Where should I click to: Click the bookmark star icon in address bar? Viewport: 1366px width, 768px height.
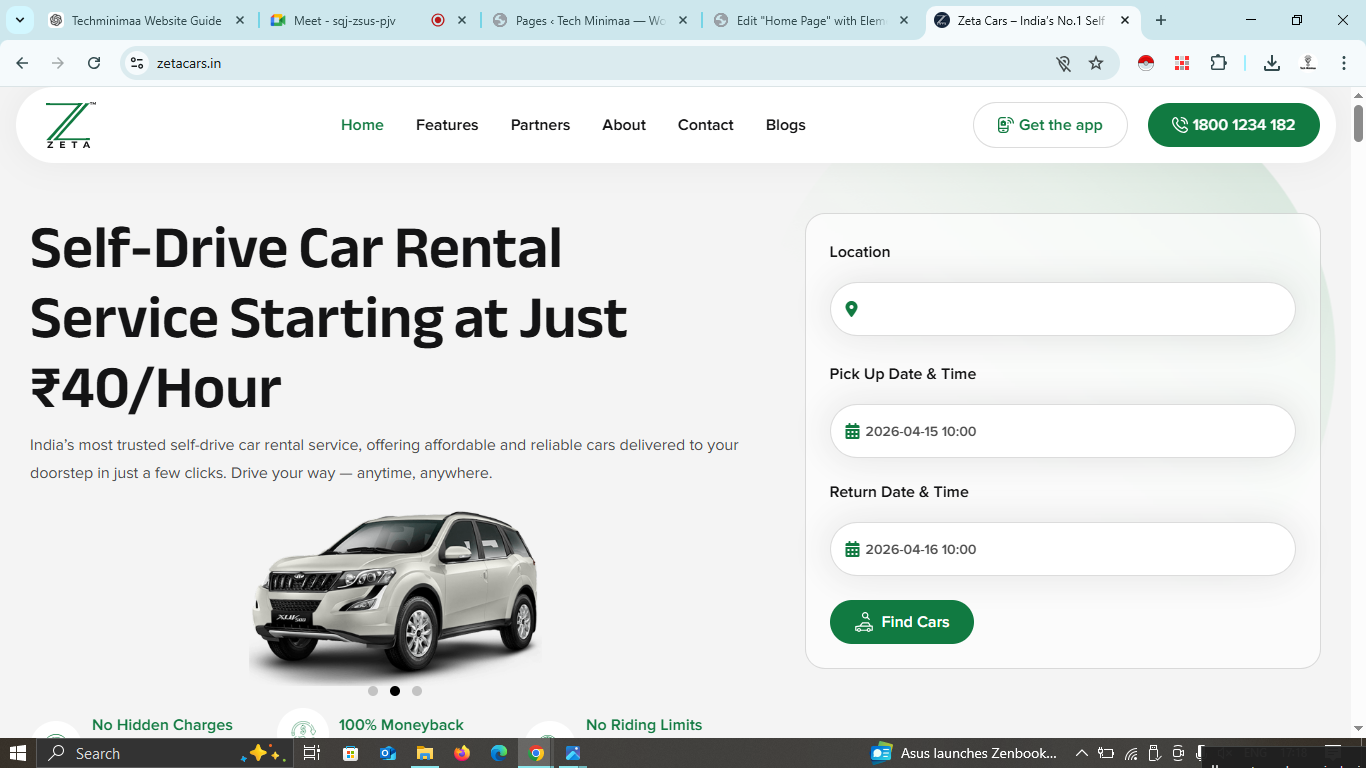click(1096, 63)
